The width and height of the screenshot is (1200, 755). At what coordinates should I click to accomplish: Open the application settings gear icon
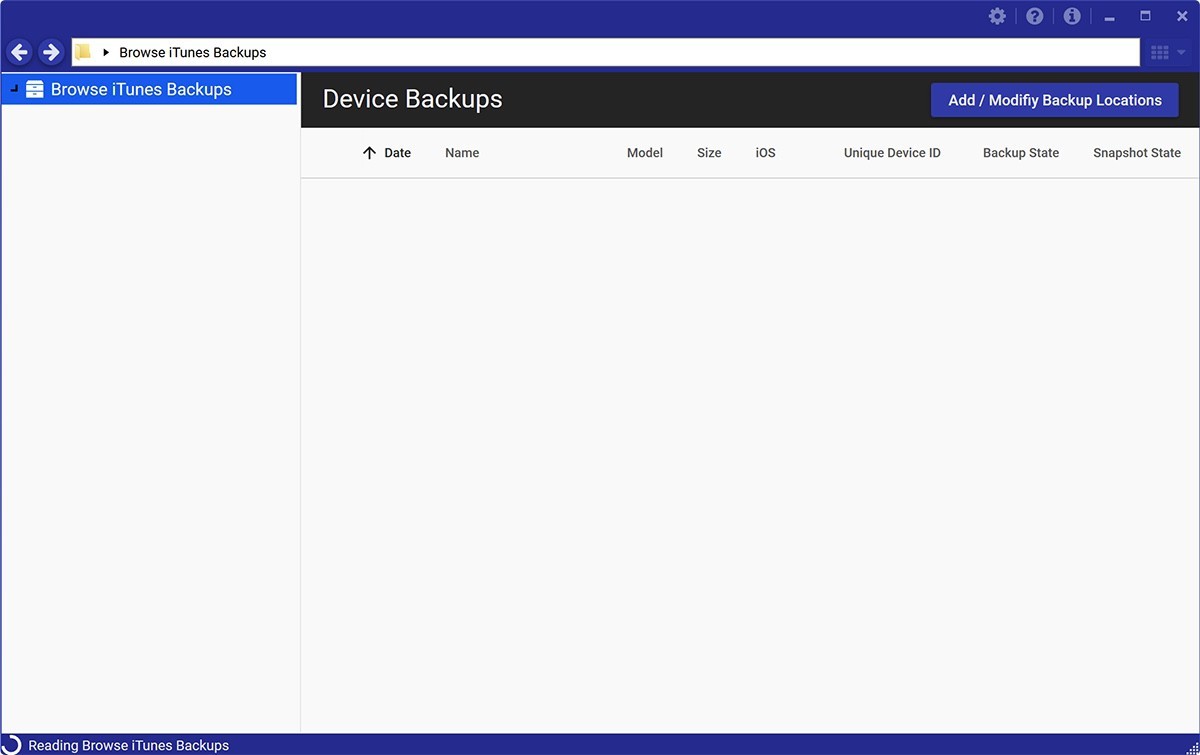coord(997,16)
